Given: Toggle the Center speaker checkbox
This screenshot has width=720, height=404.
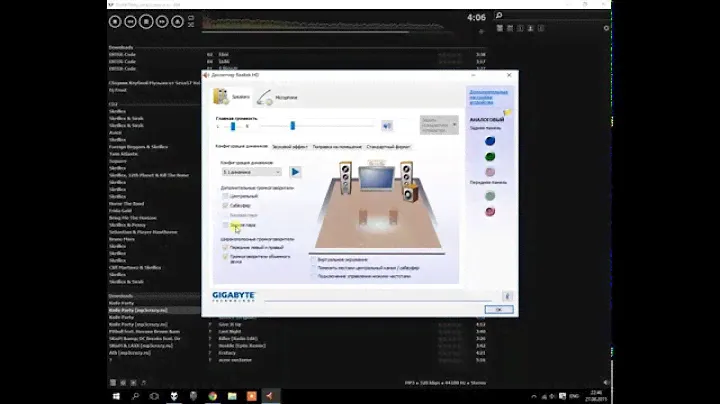Looking at the screenshot, I should [225, 196].
